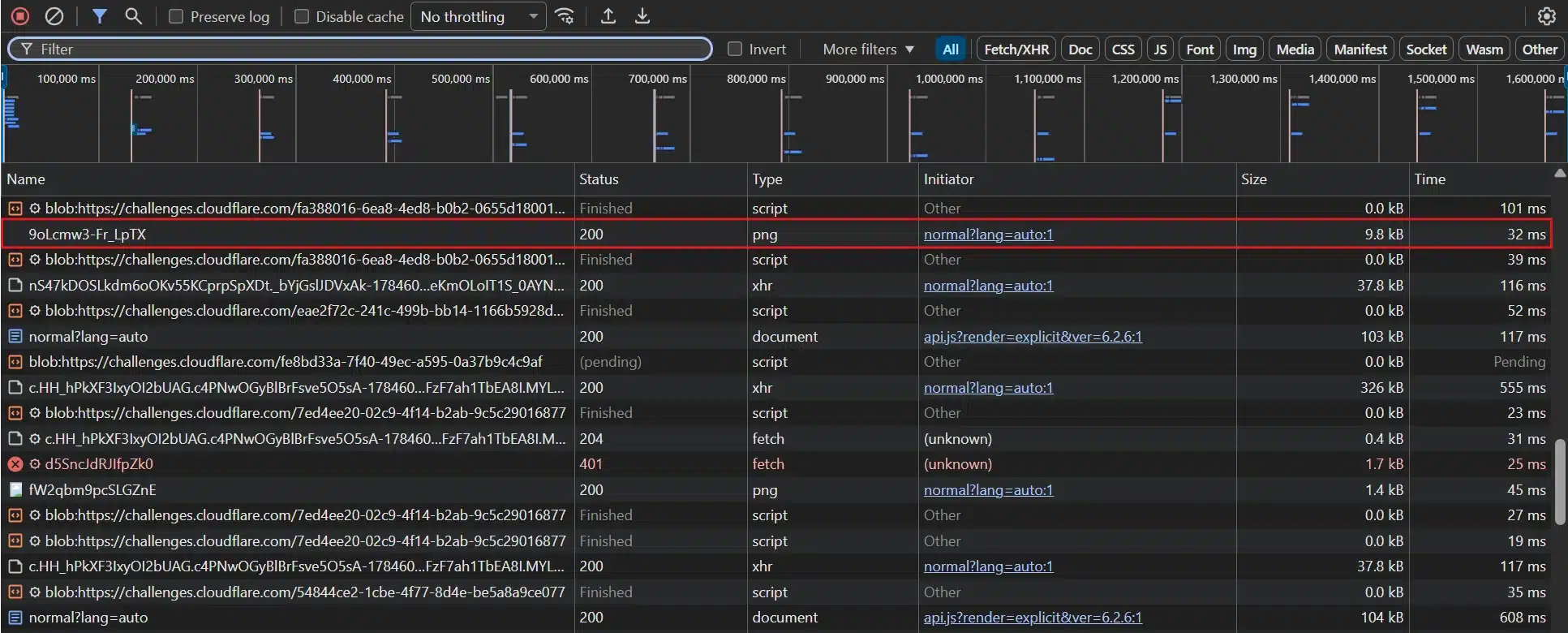Filter by Socket requests
Viewport: 1568px width, 633px height.
point(1426,50)
